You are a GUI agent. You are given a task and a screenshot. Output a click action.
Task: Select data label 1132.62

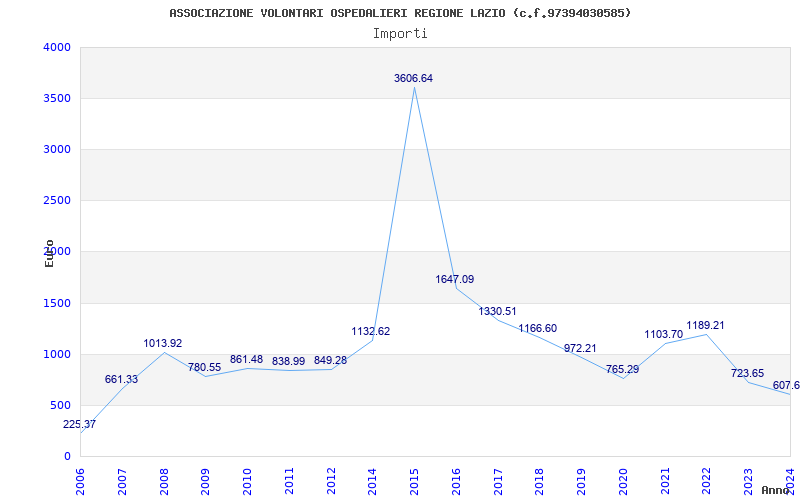pyautogui.click(x=370, y=332)
